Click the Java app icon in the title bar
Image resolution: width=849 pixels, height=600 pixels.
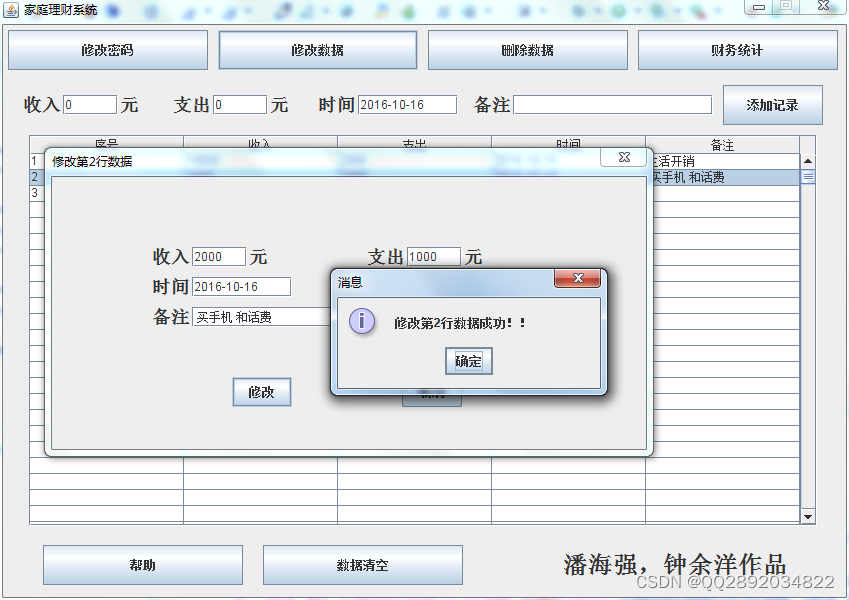point(9,8)
